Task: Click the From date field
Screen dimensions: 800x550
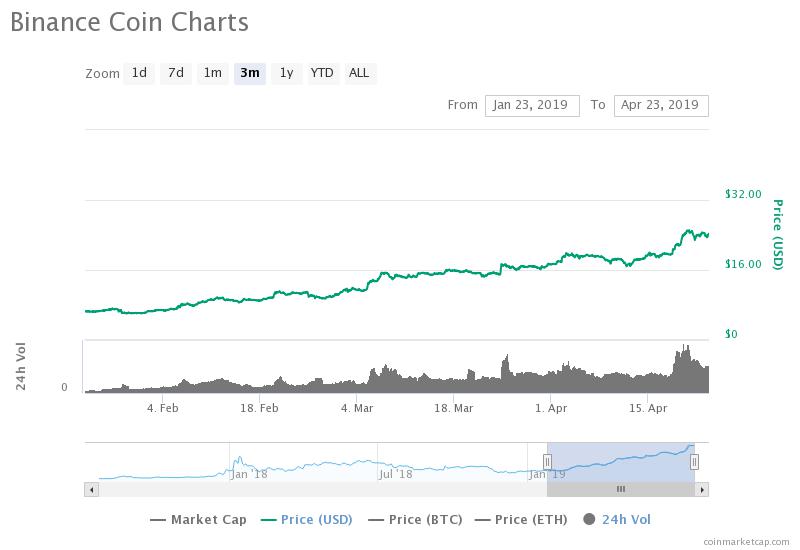Action: [531, 105]
